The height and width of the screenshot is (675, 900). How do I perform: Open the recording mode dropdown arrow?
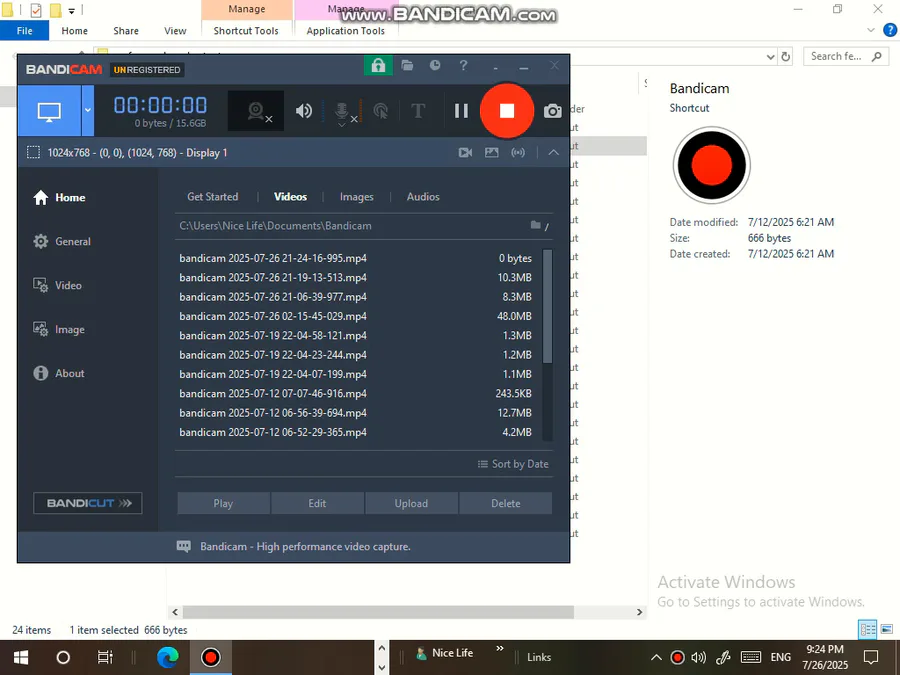[88, 111]
